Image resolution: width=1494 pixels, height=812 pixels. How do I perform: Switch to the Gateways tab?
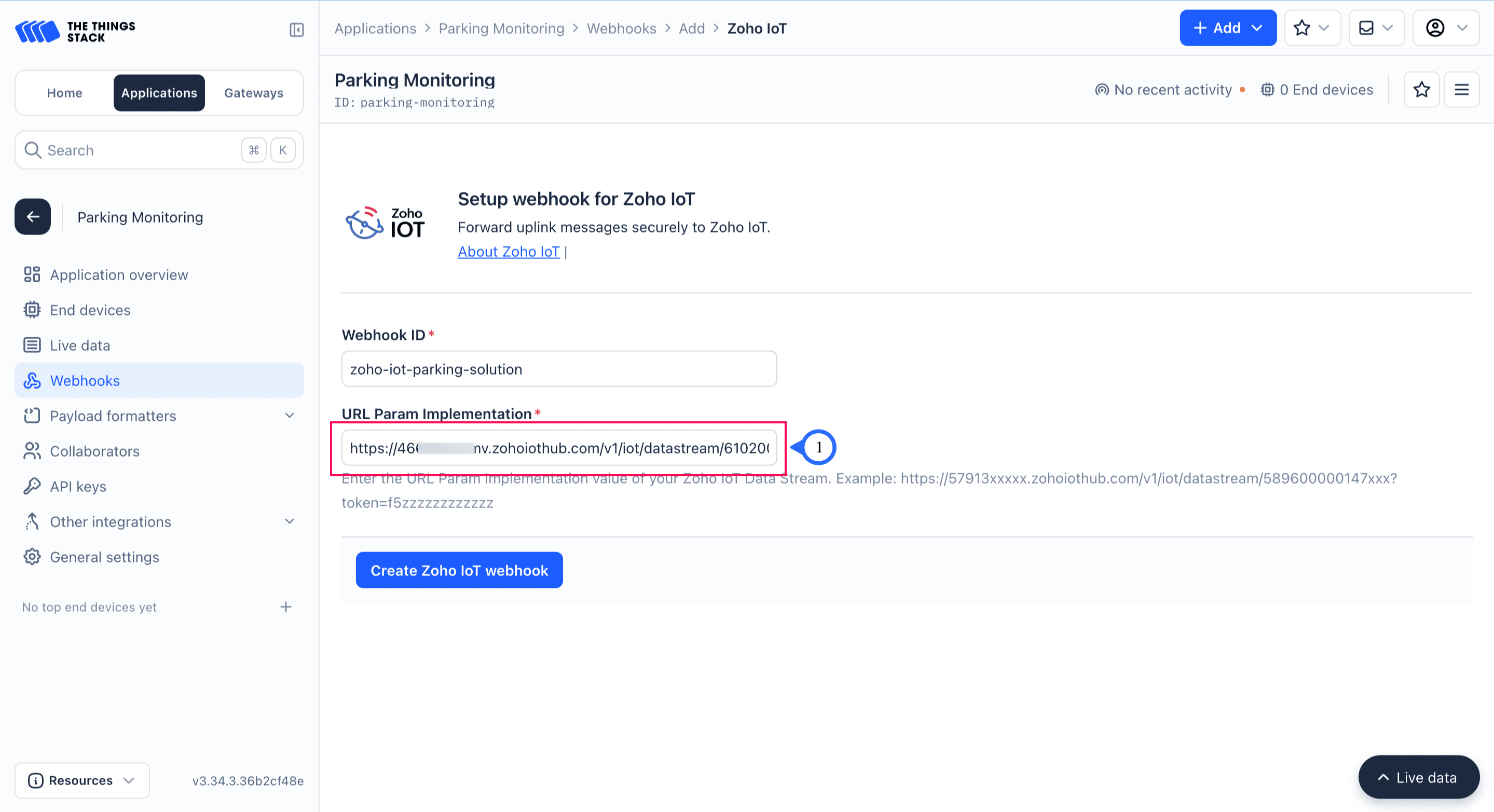click(253, 92)
